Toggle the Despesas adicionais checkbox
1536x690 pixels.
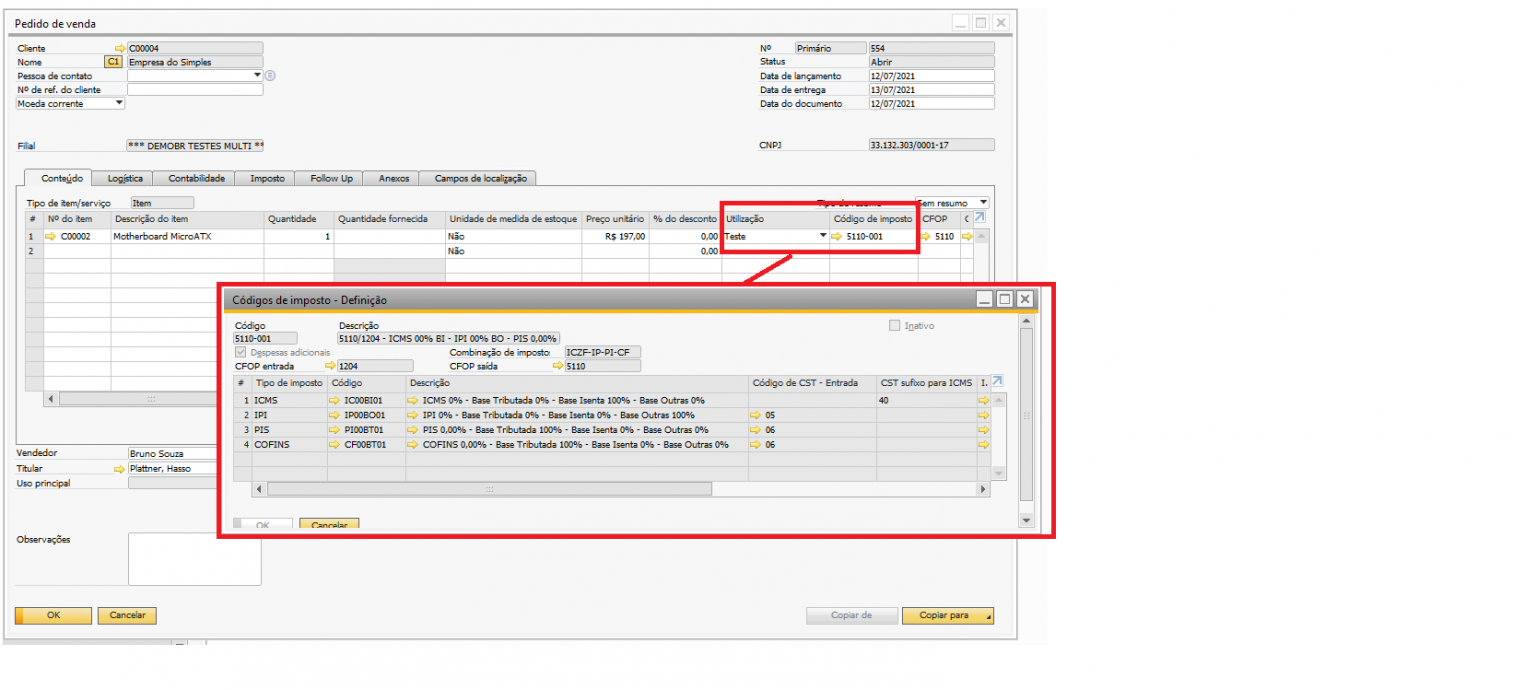[240, 353]
